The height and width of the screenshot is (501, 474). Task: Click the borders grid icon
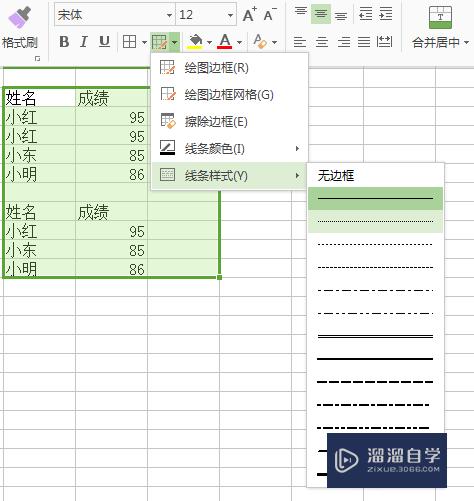129,42
